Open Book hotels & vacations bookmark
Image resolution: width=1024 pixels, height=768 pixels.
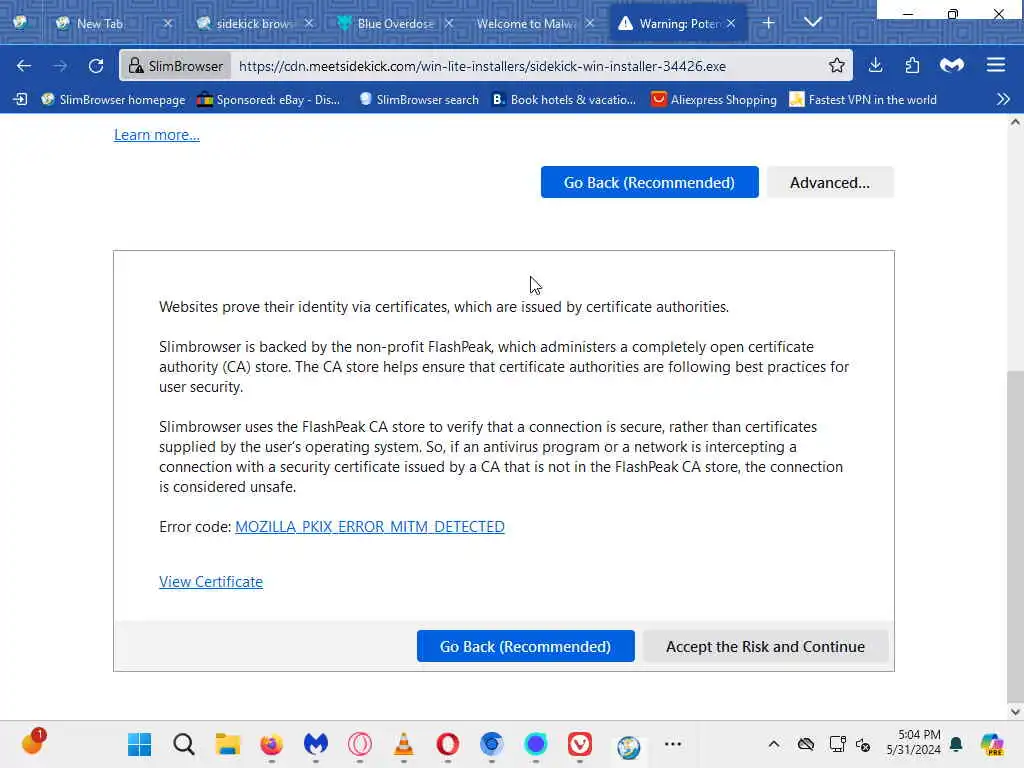pos(564,99)
